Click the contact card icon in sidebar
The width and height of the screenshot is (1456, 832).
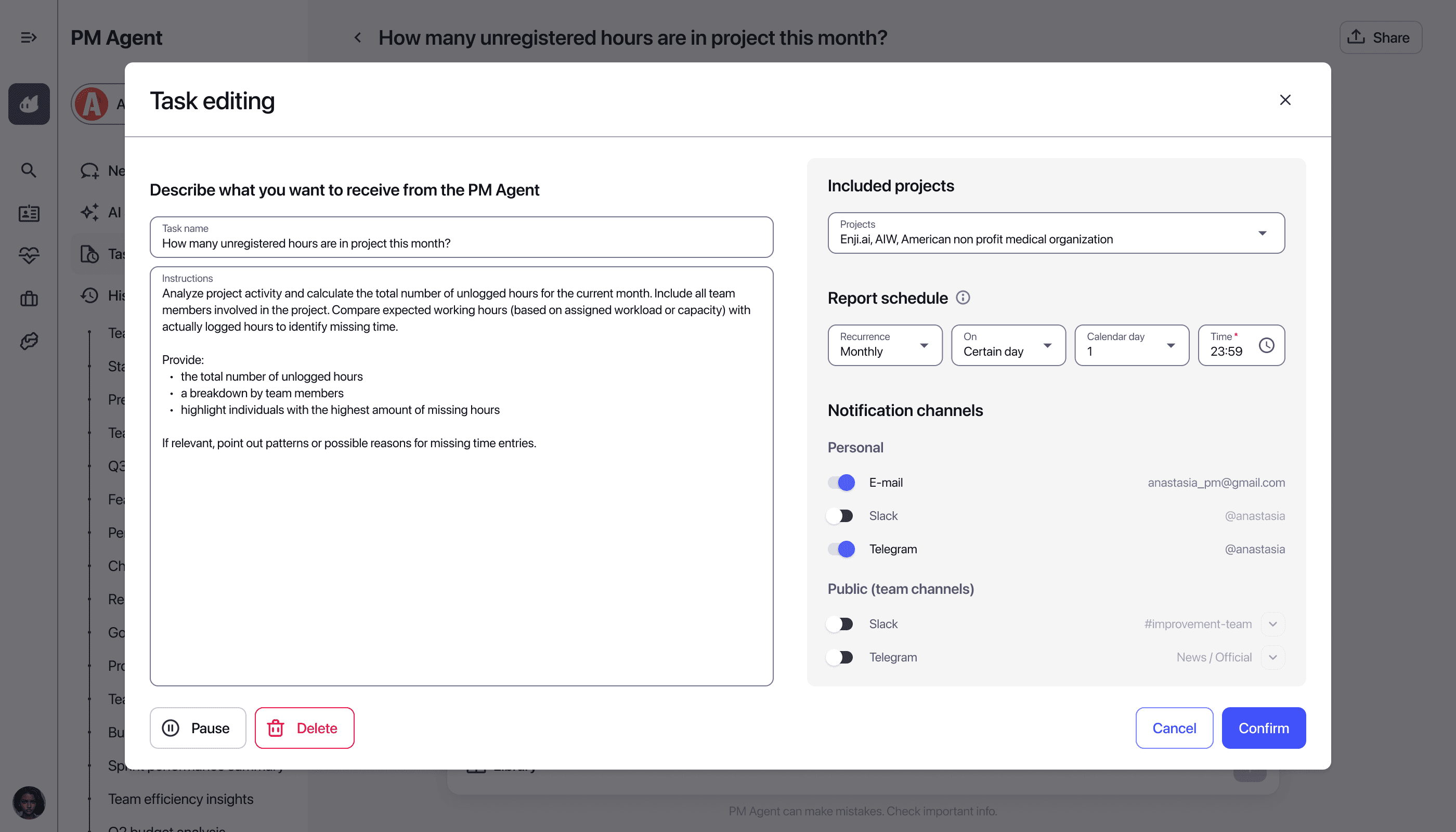[29, 213]
